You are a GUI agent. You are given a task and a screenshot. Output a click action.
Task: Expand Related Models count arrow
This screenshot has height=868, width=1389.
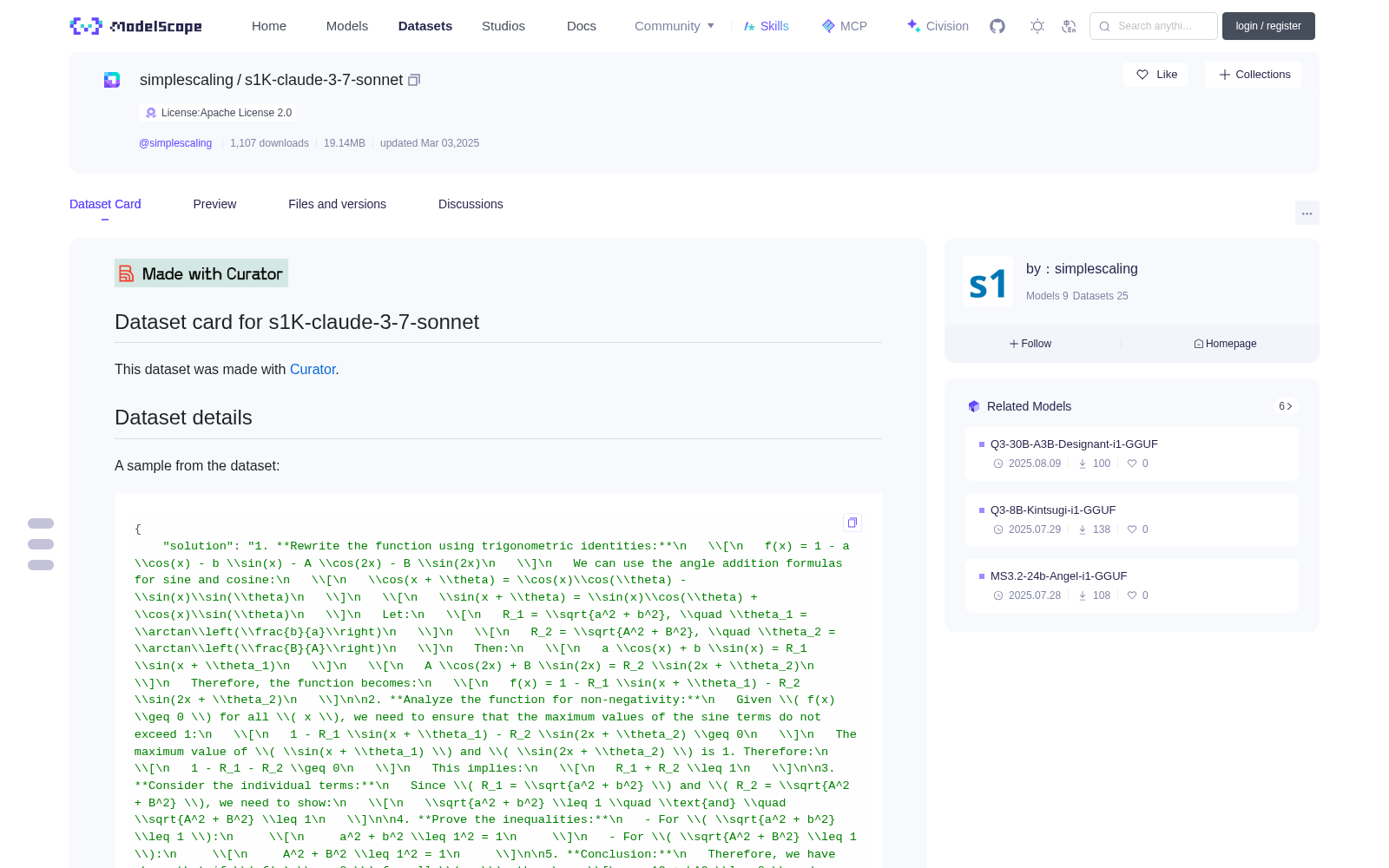[x=1286, y=406]
